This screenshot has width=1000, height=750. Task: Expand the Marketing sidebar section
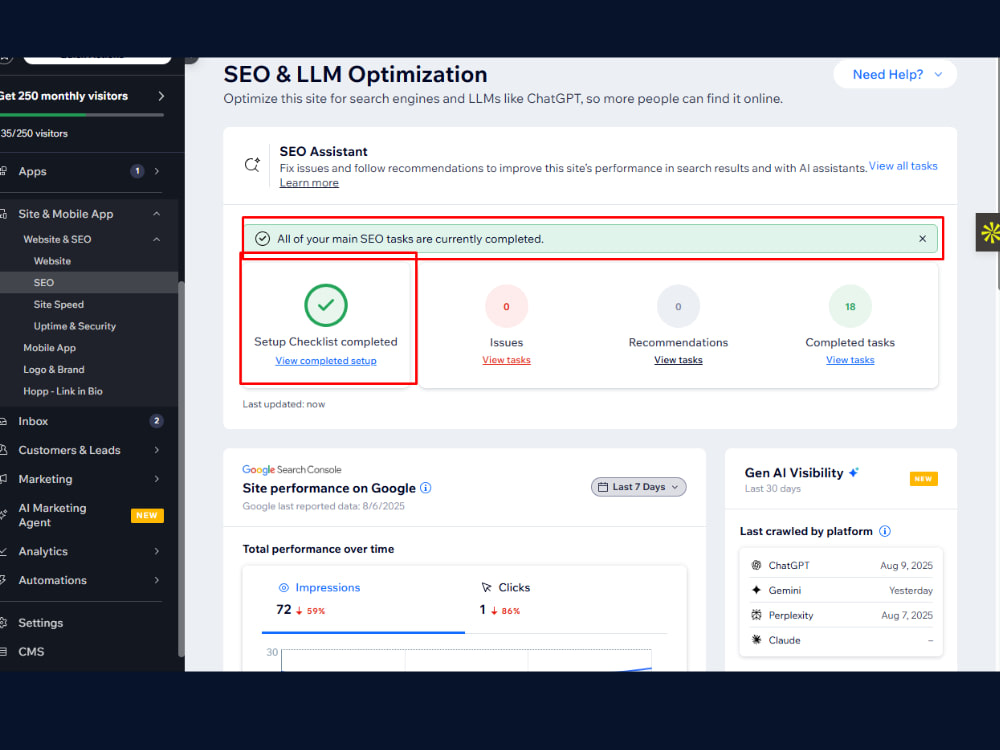(x=157, y=479)
